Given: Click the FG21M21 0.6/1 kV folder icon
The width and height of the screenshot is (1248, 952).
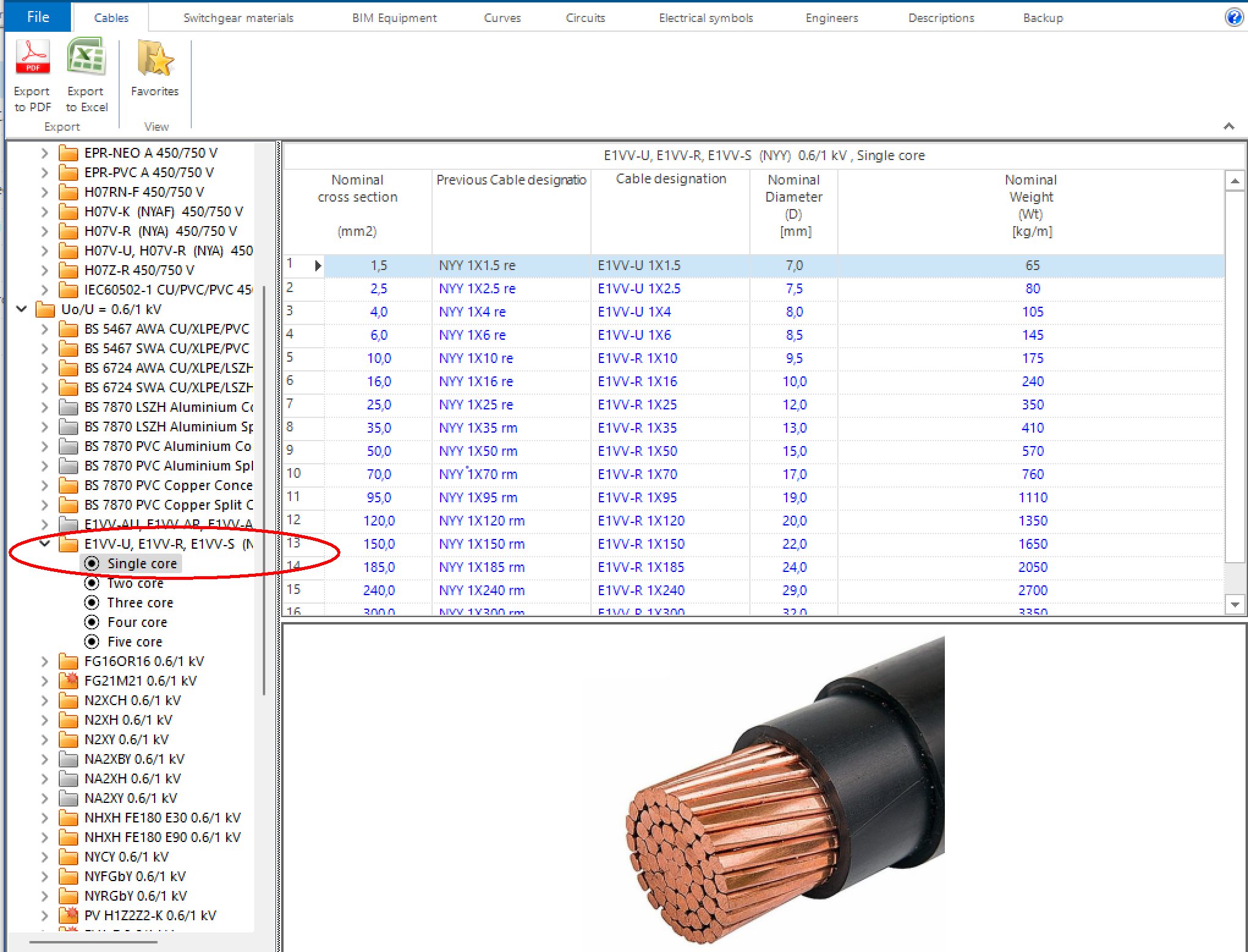Looking at the screenshot, I should click(68, 680).
